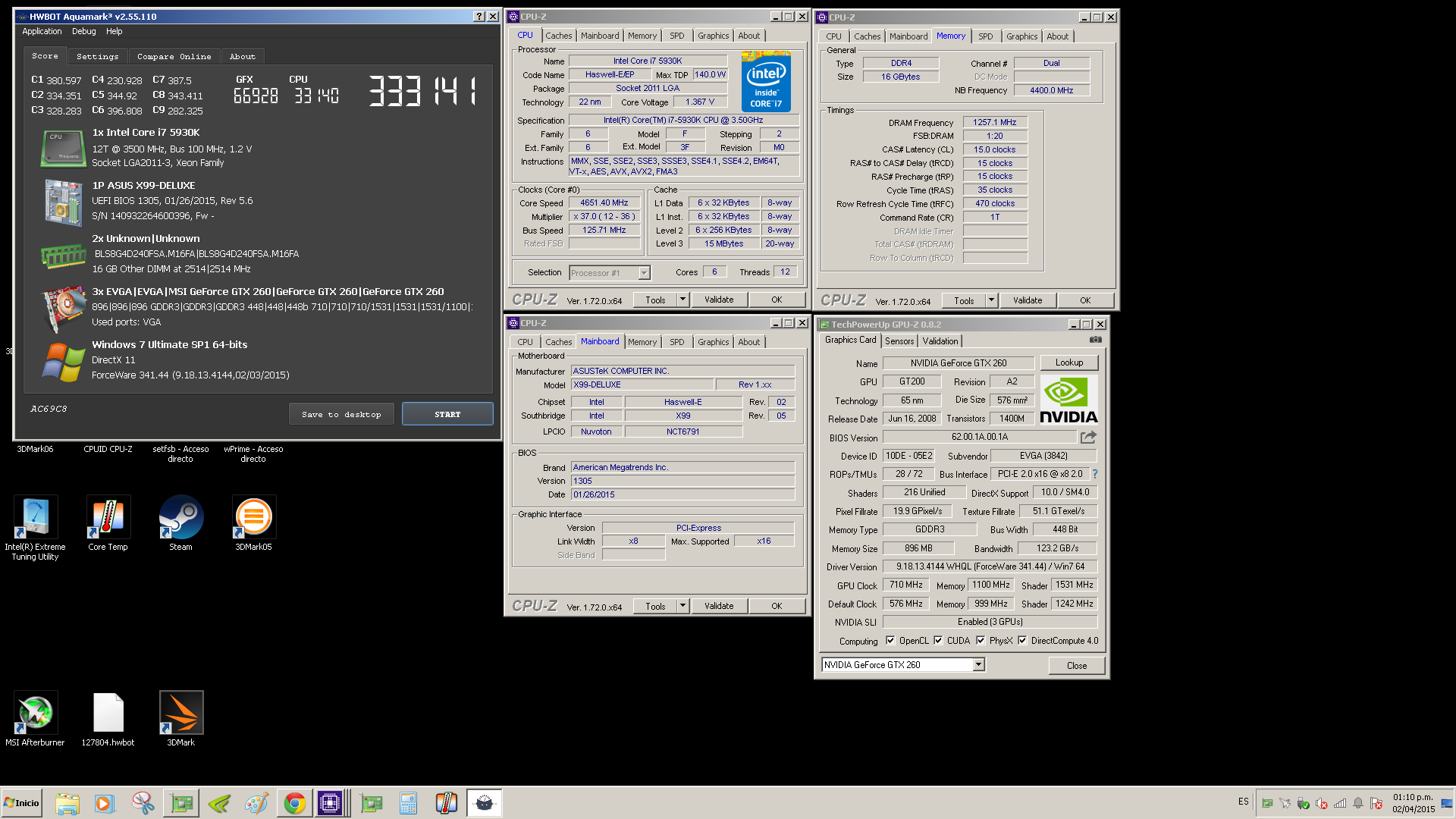Launch Steam from the desktop
Image resolution: width=1456 pixels, height=819 pixels.
click(180, 523)
